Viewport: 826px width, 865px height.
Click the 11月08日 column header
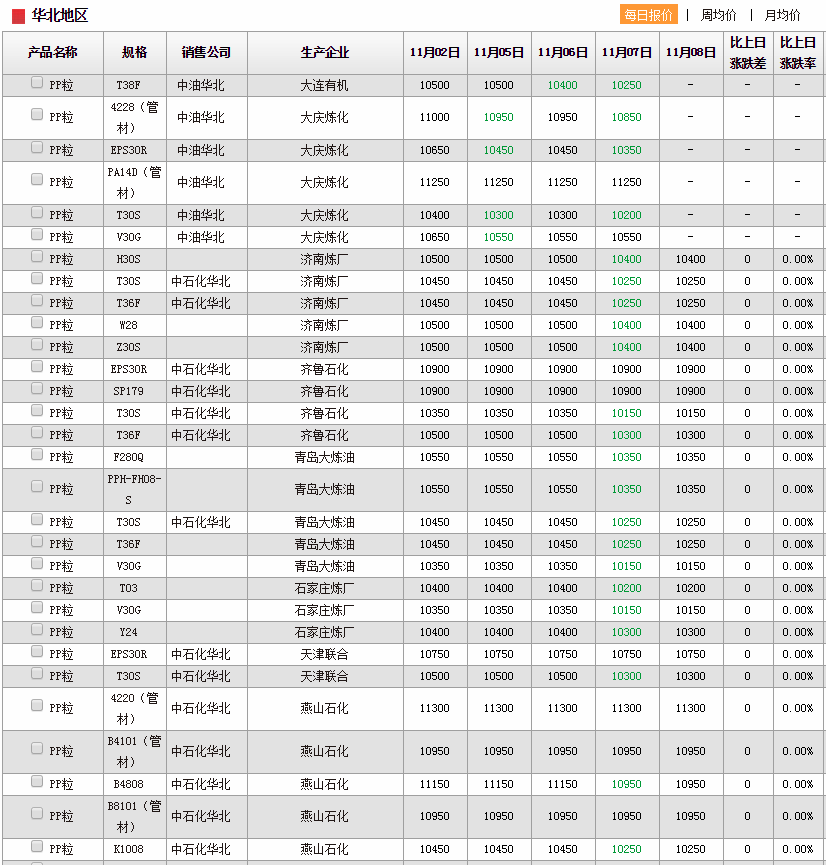(691, 52)
